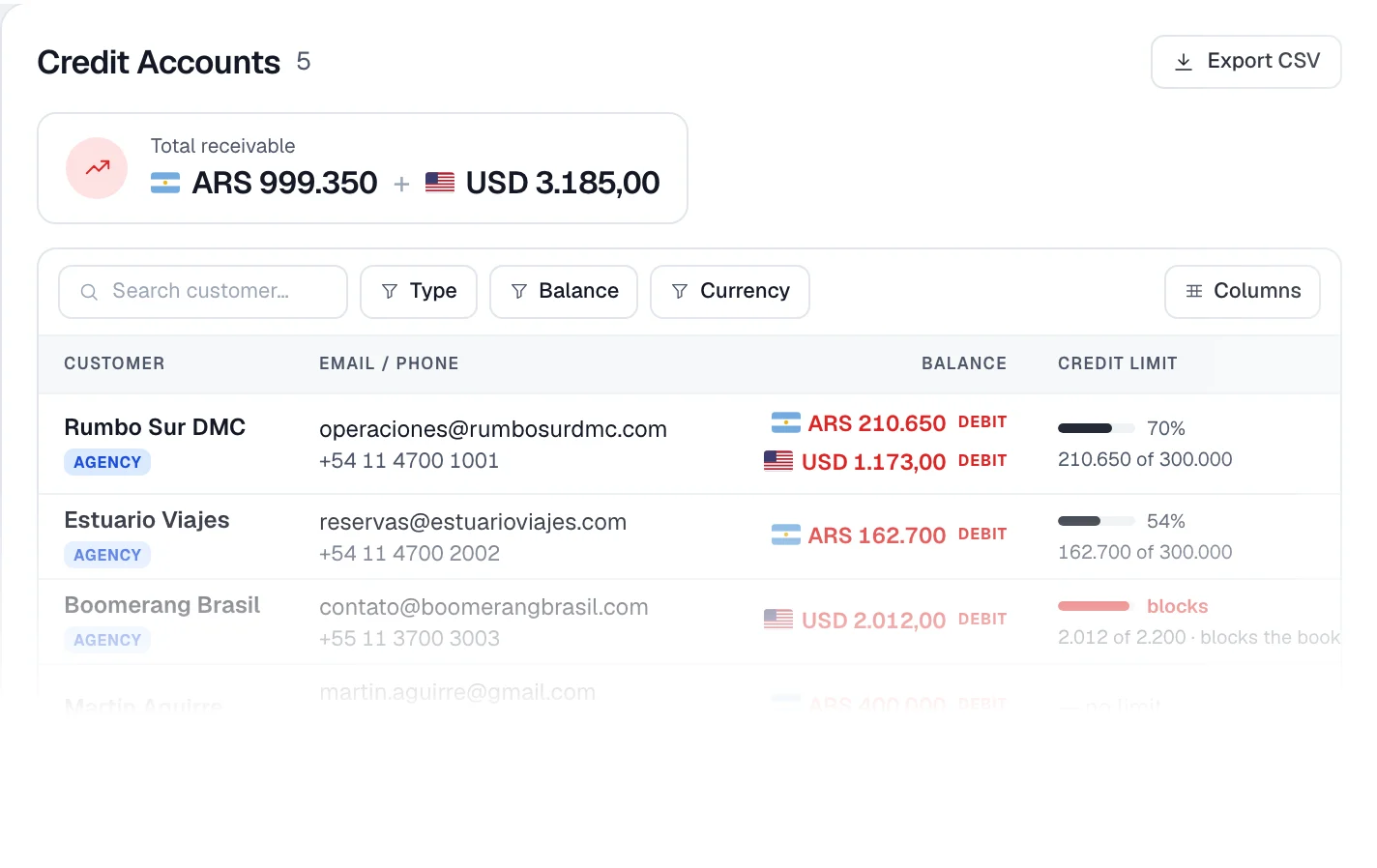Viewport: 1377px width, 868px height.
Task: Click the EMAIL / PHONE column header
Action: coord(389,363)
